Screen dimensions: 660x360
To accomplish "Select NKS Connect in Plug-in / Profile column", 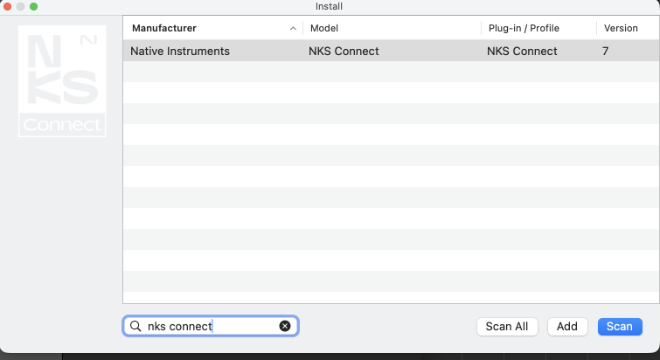I will tap(522, 51).
